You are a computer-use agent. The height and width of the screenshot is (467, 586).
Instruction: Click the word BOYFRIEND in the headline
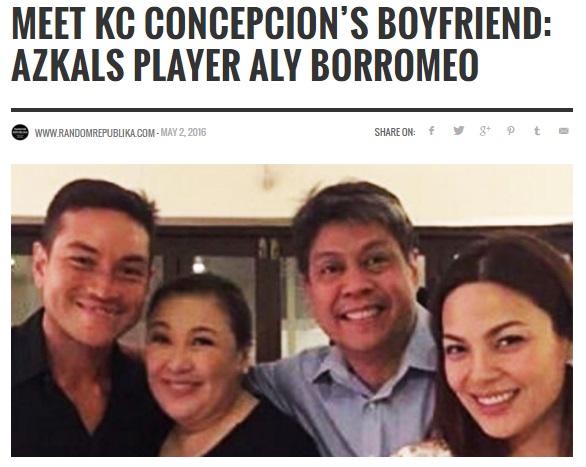pyautogui.click(x=465, y=23)
